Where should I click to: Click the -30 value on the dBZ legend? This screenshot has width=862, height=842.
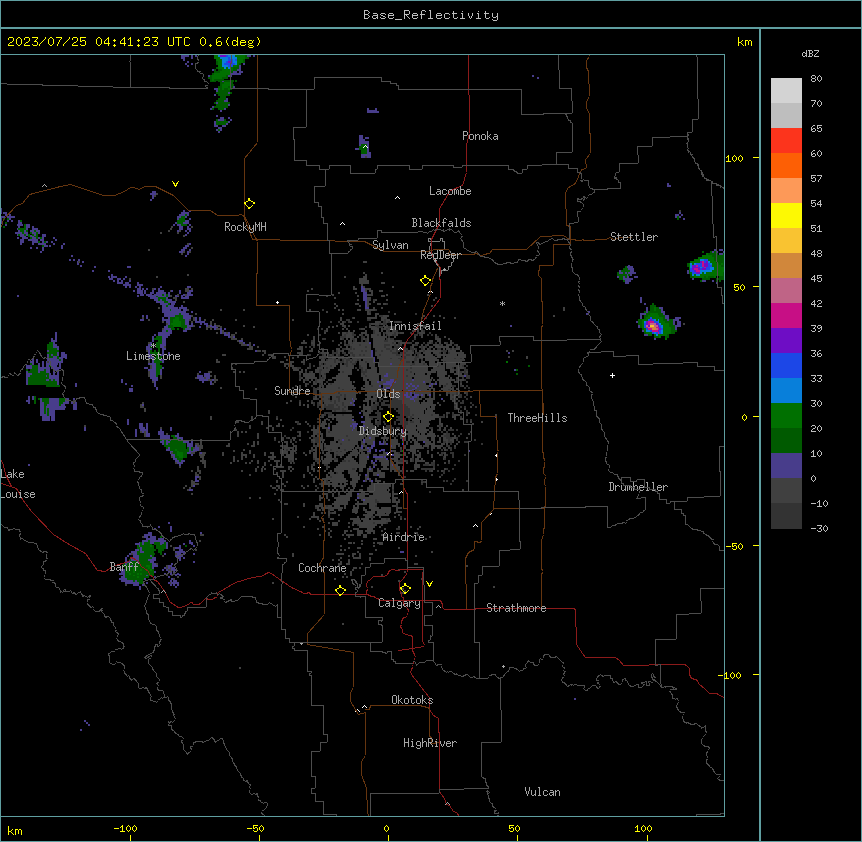(819, 528)
